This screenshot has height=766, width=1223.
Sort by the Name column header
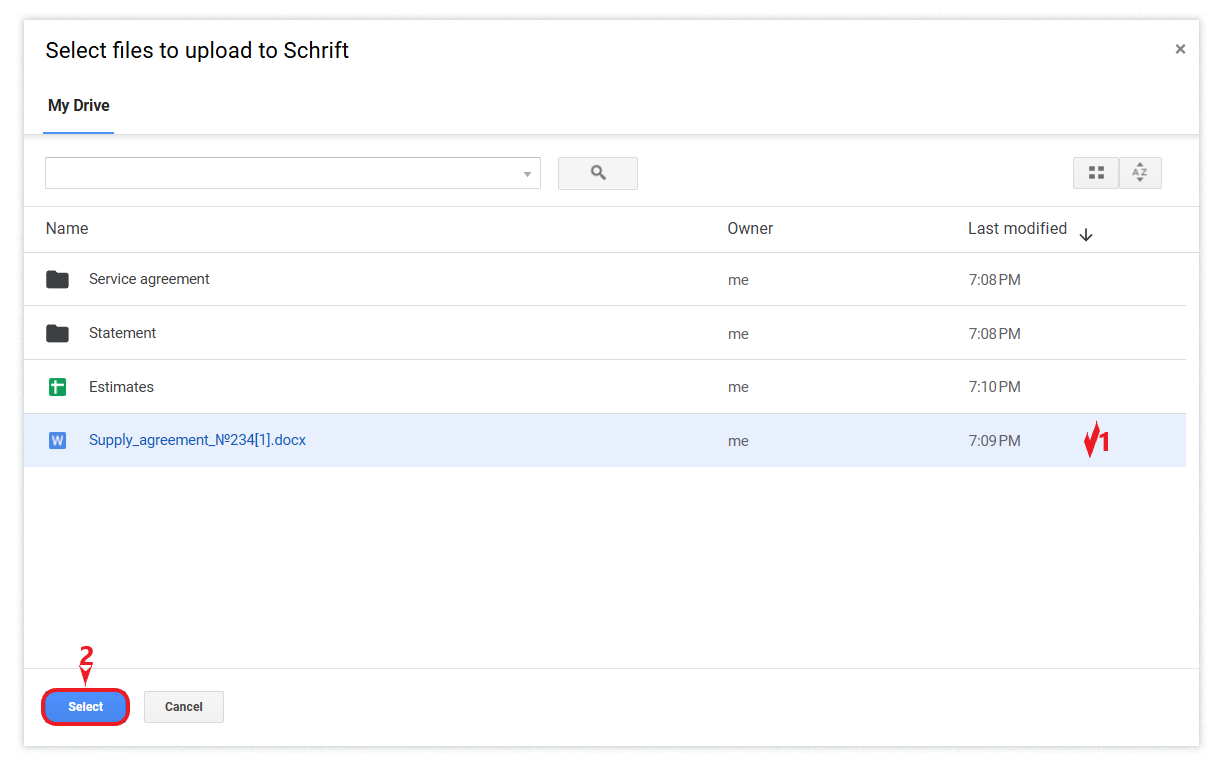click(x=67, y=229)
